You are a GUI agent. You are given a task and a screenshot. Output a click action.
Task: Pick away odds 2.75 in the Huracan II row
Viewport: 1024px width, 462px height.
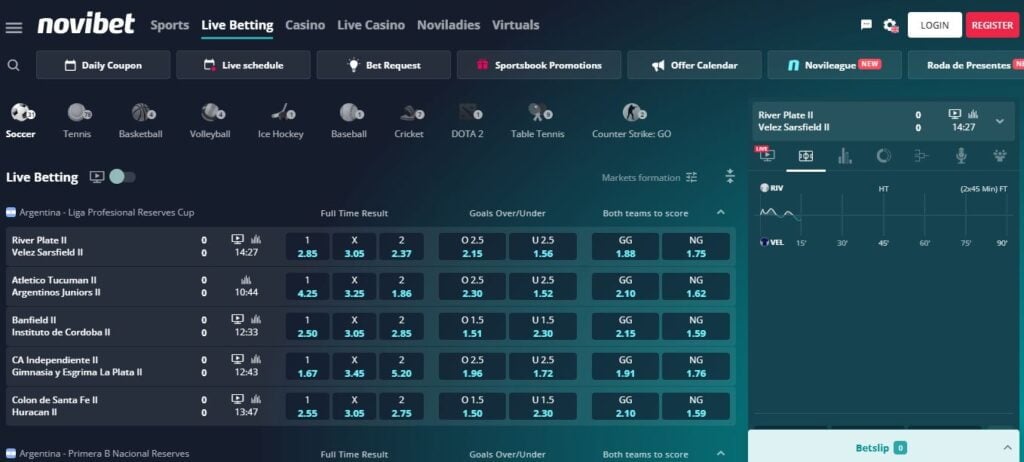401,406
